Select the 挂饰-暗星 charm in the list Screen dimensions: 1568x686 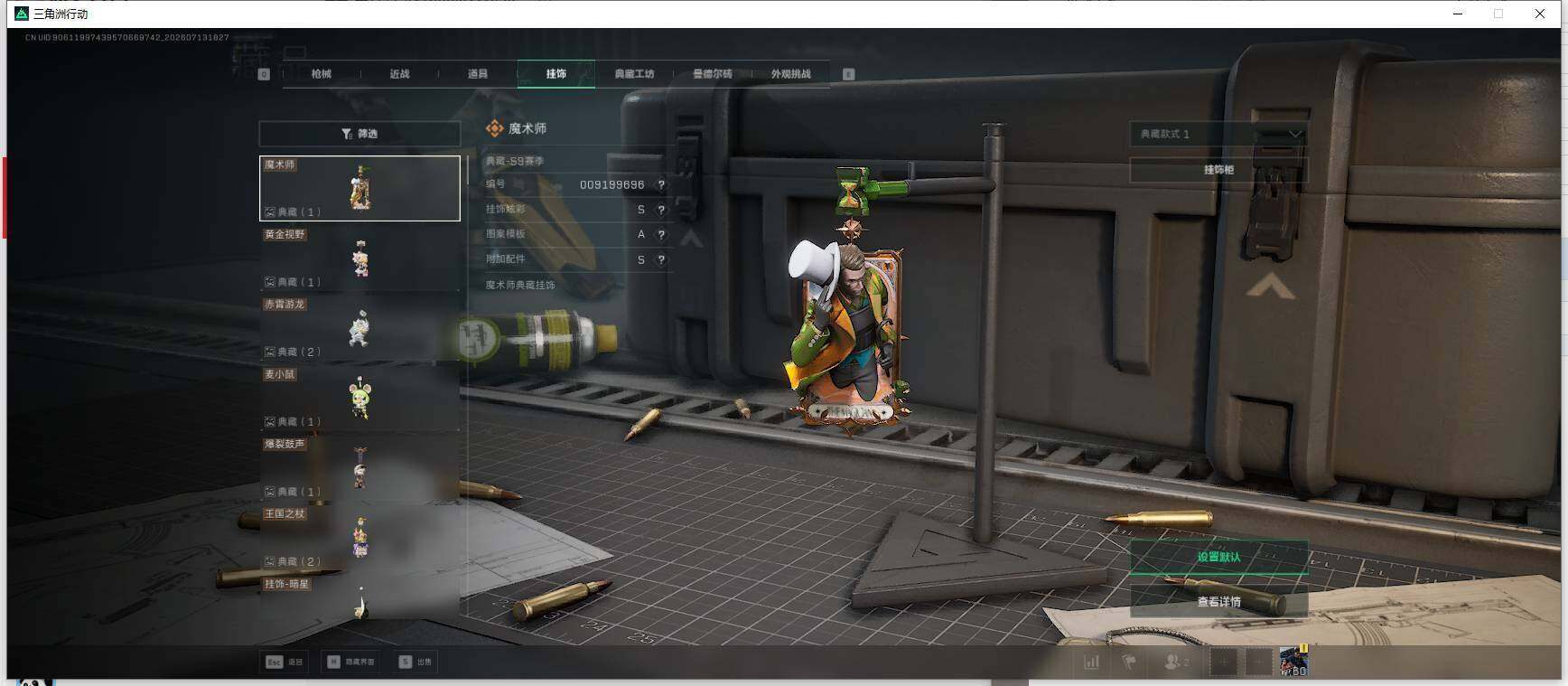(359, 598)
